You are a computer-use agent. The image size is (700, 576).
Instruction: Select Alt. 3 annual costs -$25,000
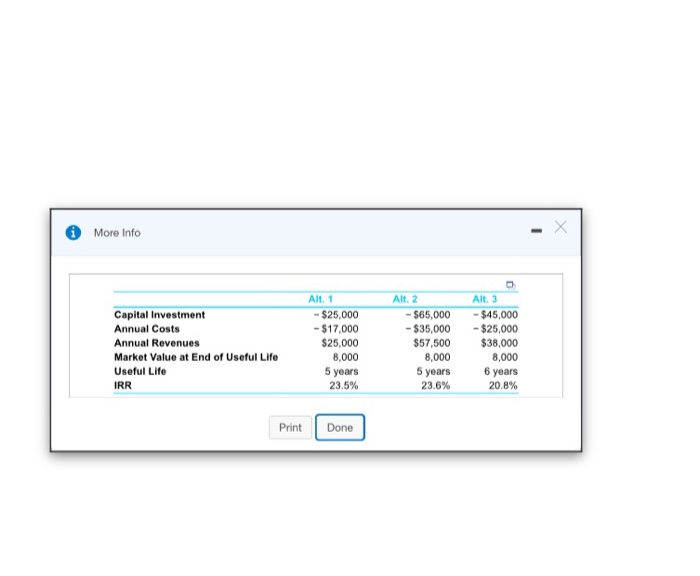pos(496,329)
